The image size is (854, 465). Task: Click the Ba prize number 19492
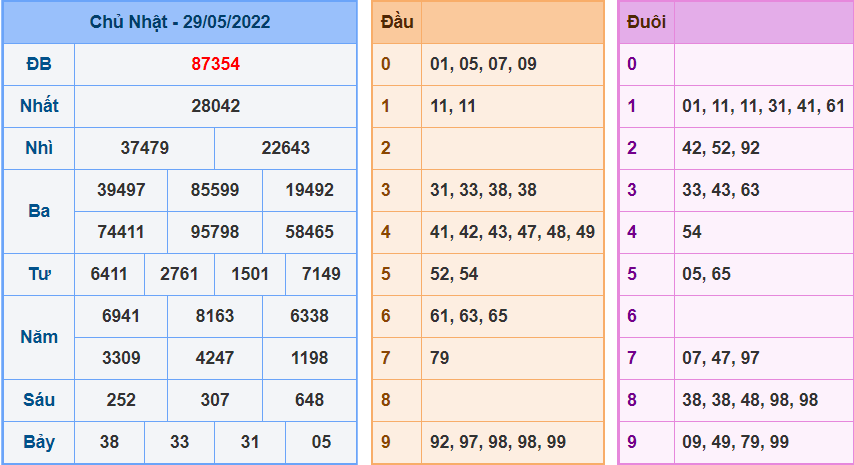(309, 189)
